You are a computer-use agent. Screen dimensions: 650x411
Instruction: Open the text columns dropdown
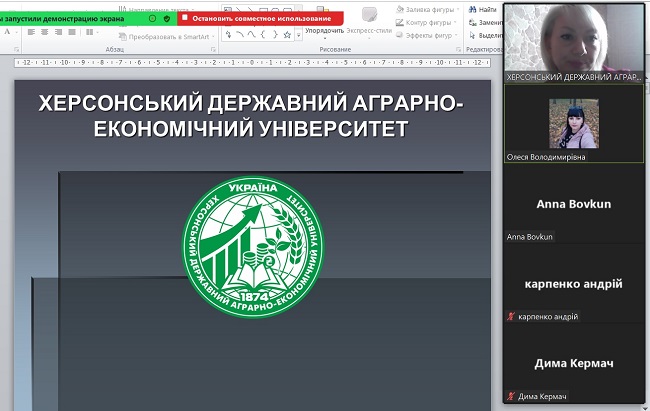coord(90,32)
